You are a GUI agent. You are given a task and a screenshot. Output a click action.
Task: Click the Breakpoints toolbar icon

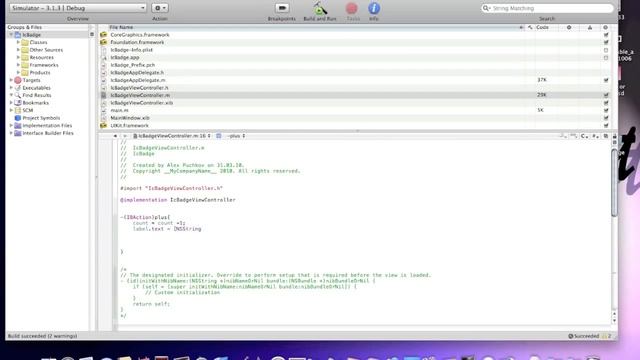point(282,8)
